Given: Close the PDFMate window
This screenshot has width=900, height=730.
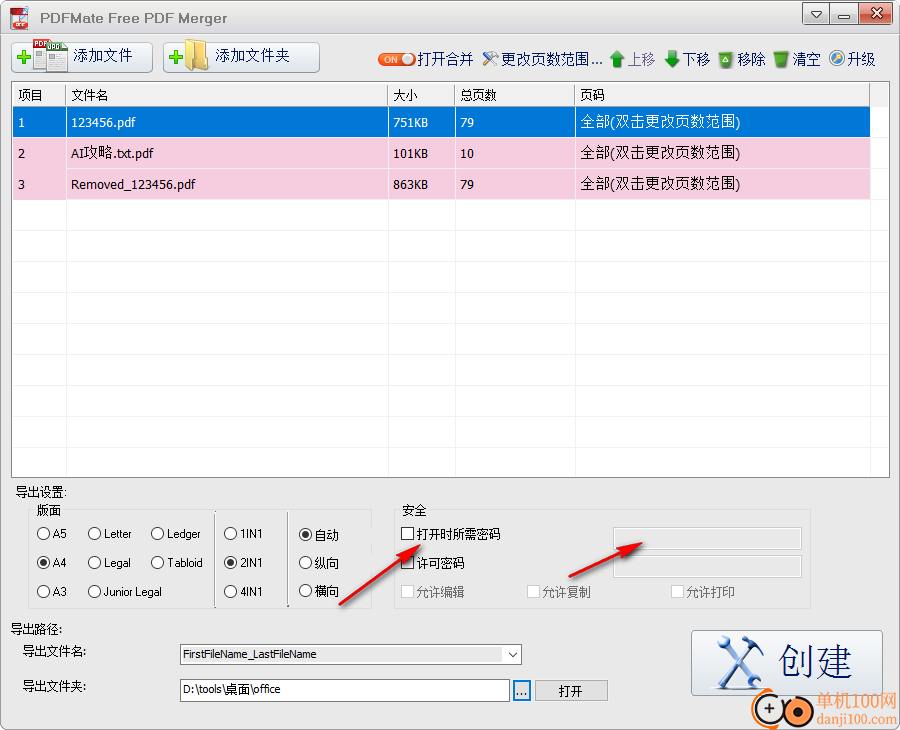Looking at the screenshot, I should [x=876, y=14].
